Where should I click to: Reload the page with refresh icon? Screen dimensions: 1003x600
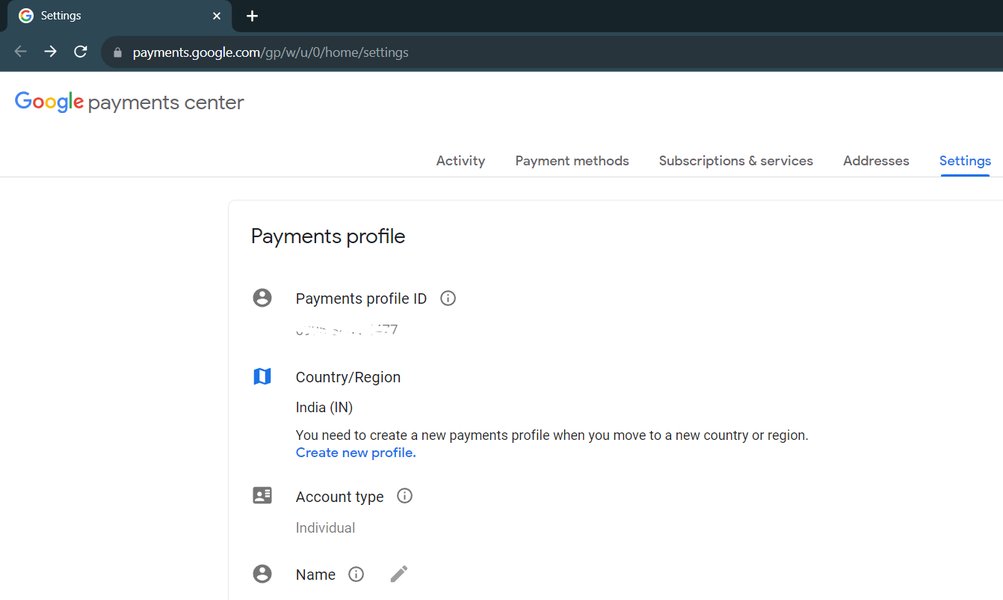tap(80, 52)
